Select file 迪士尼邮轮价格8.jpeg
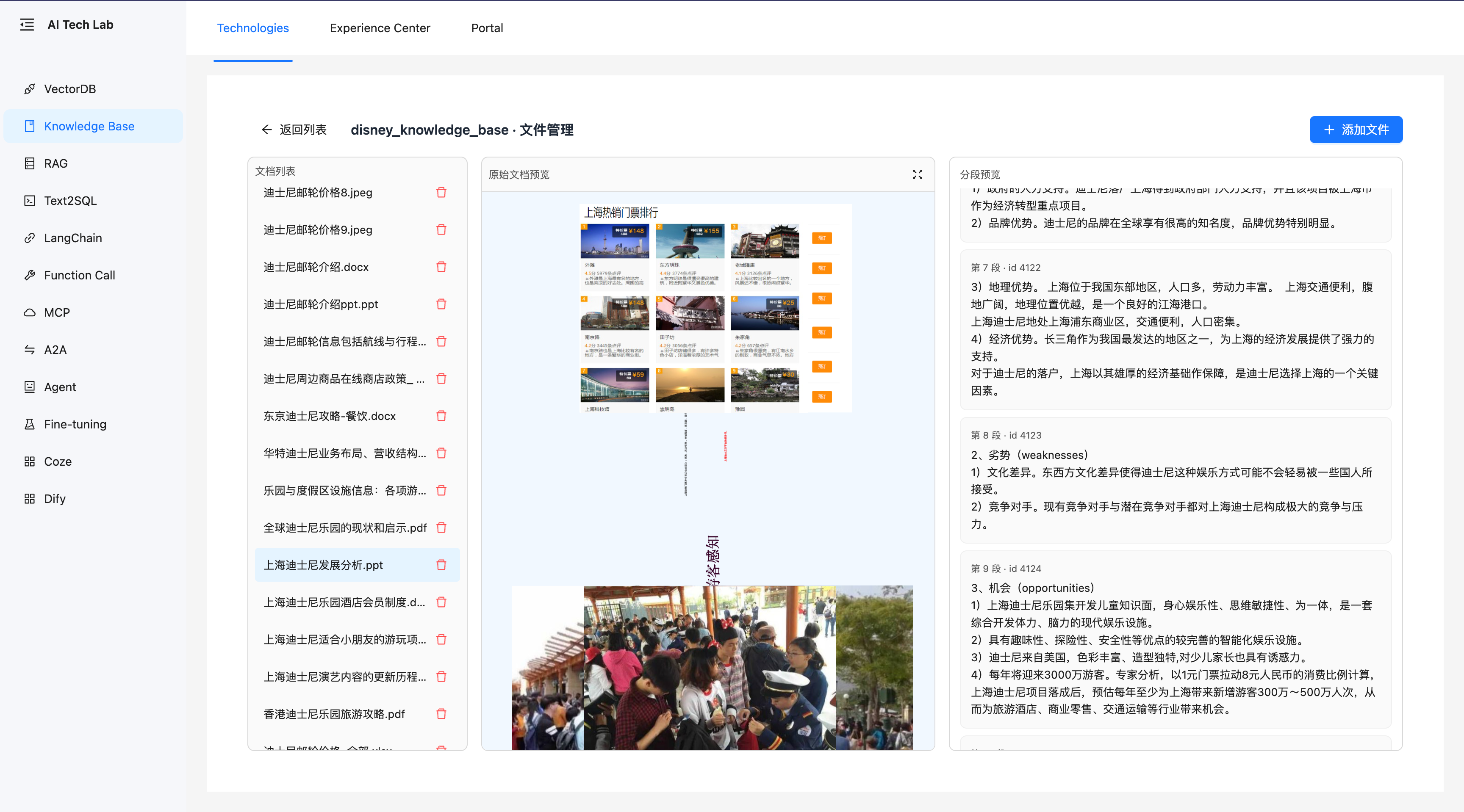 click(357, 193)
